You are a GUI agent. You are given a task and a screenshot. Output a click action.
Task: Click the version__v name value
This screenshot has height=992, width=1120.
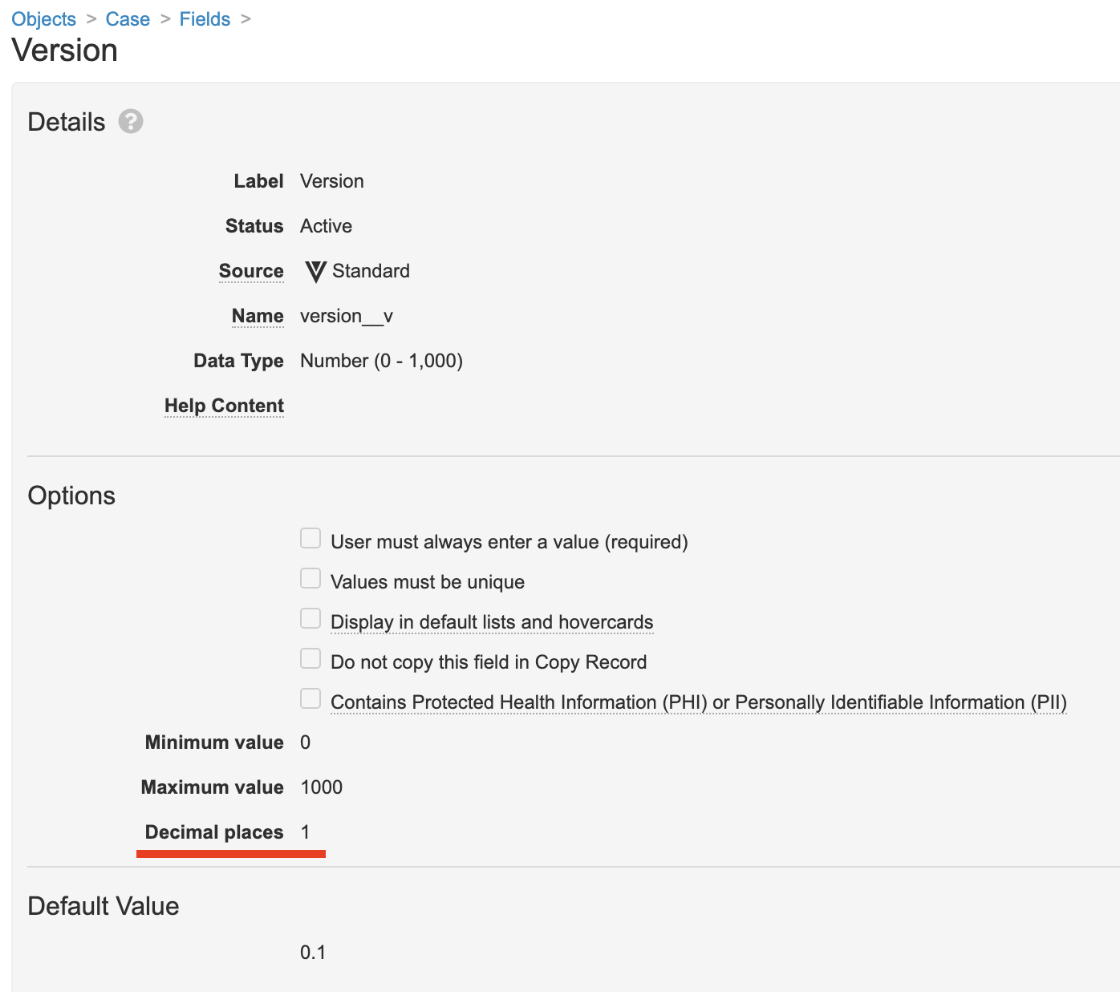[346, 316]
